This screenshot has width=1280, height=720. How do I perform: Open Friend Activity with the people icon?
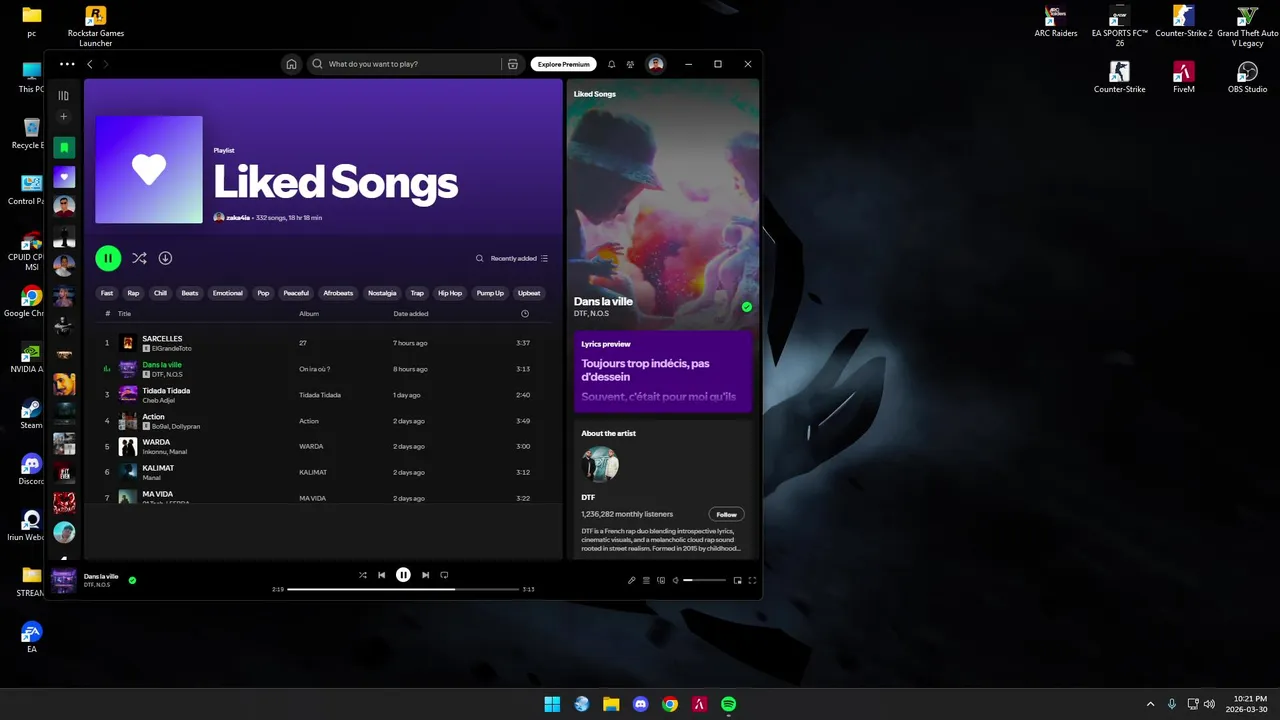(630, 64)
